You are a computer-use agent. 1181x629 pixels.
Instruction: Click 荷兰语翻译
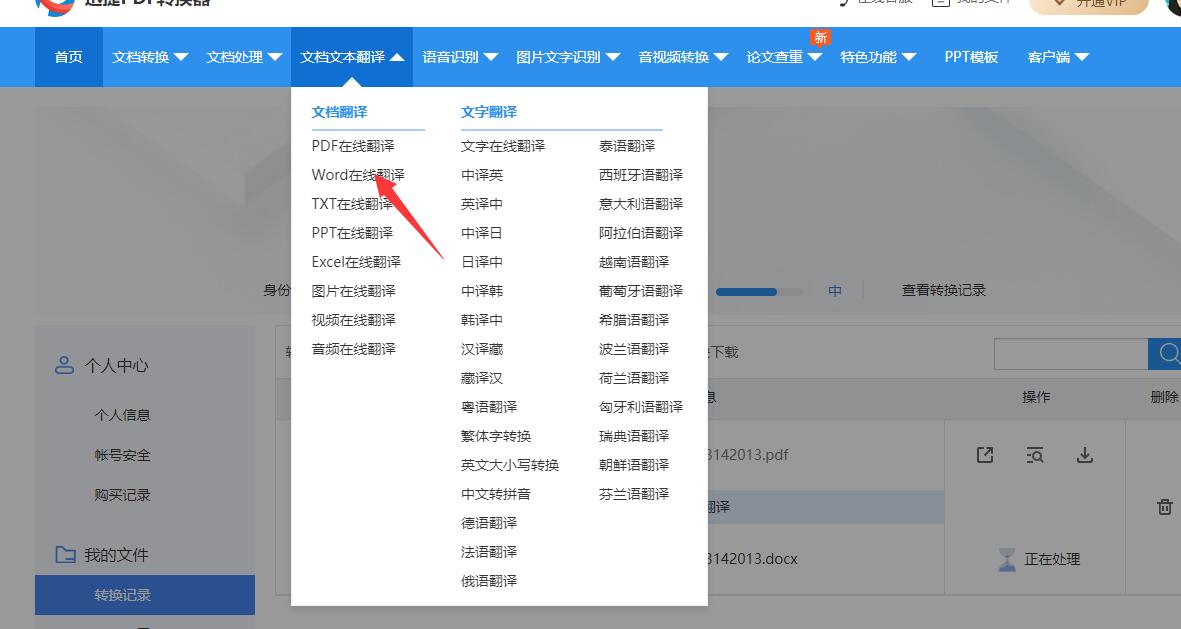pyautogui.click(x=634, y=378)
